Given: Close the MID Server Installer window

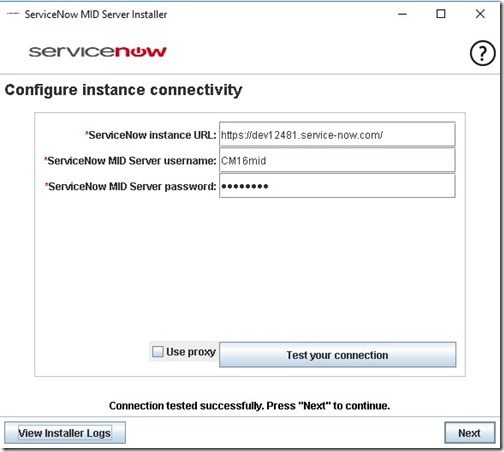Looking at the screenshot, I should [x=480, y=14].
